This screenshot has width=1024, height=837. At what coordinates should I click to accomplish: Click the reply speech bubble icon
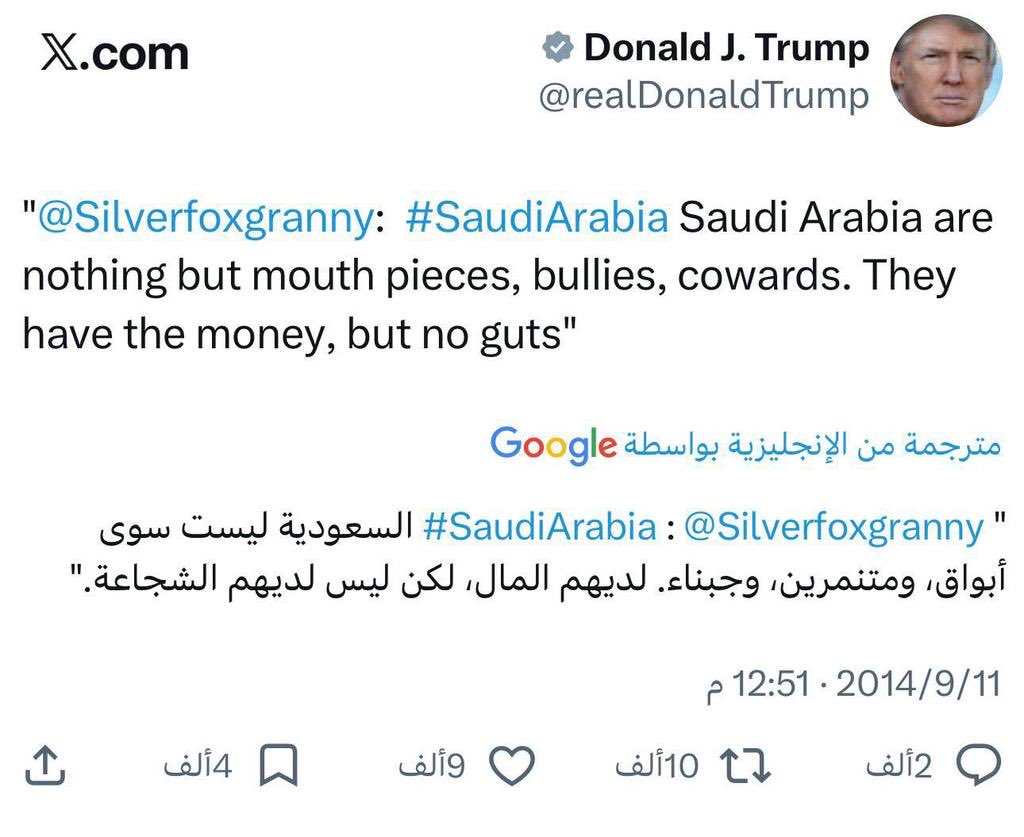(x=978, y=764)
